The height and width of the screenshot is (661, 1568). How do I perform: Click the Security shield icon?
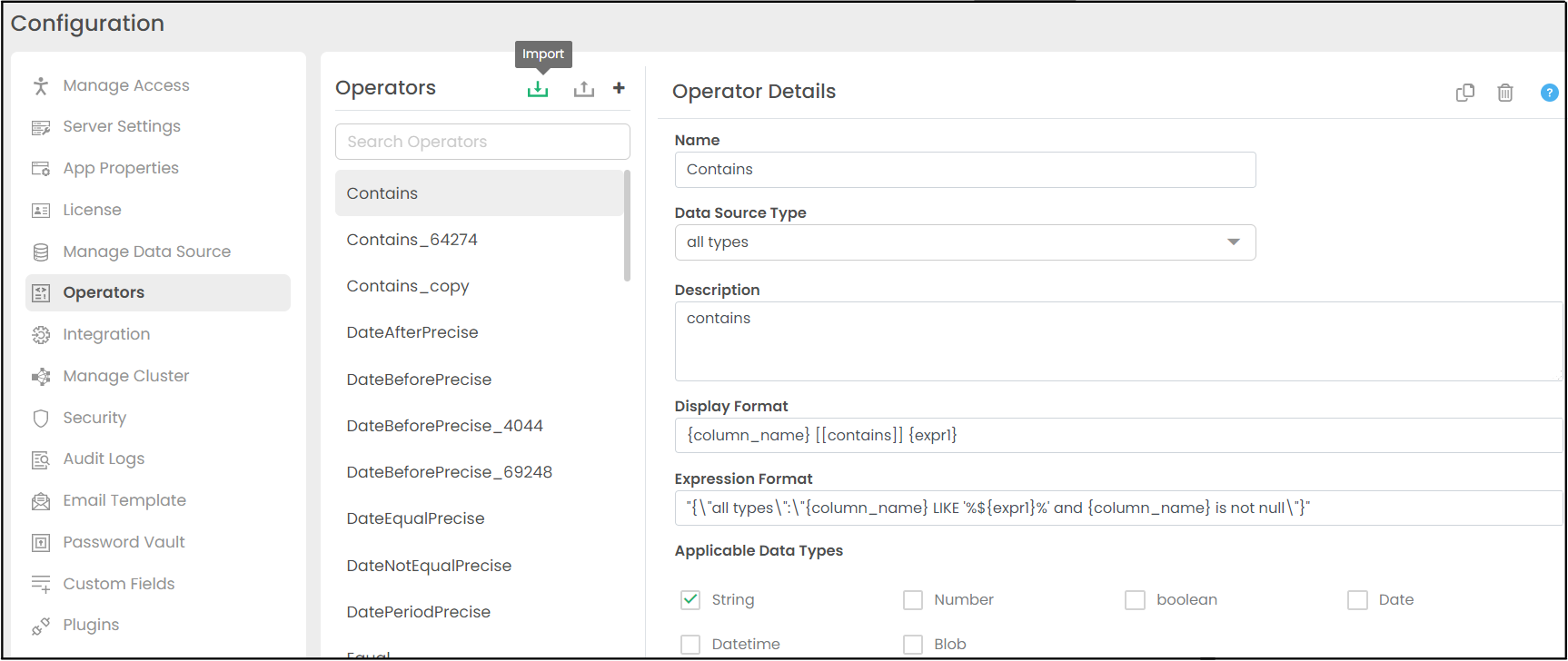41,418
